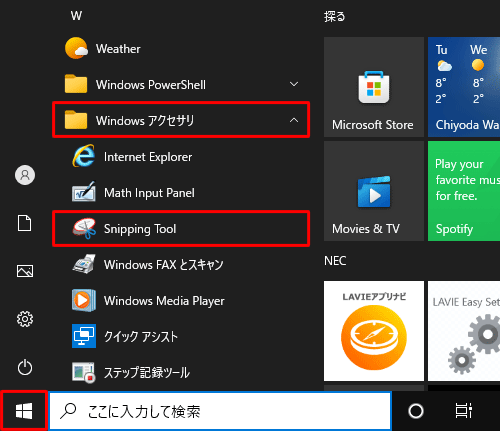
Task: Click the search box ここに入力して検索
Action: pos(220,411)
